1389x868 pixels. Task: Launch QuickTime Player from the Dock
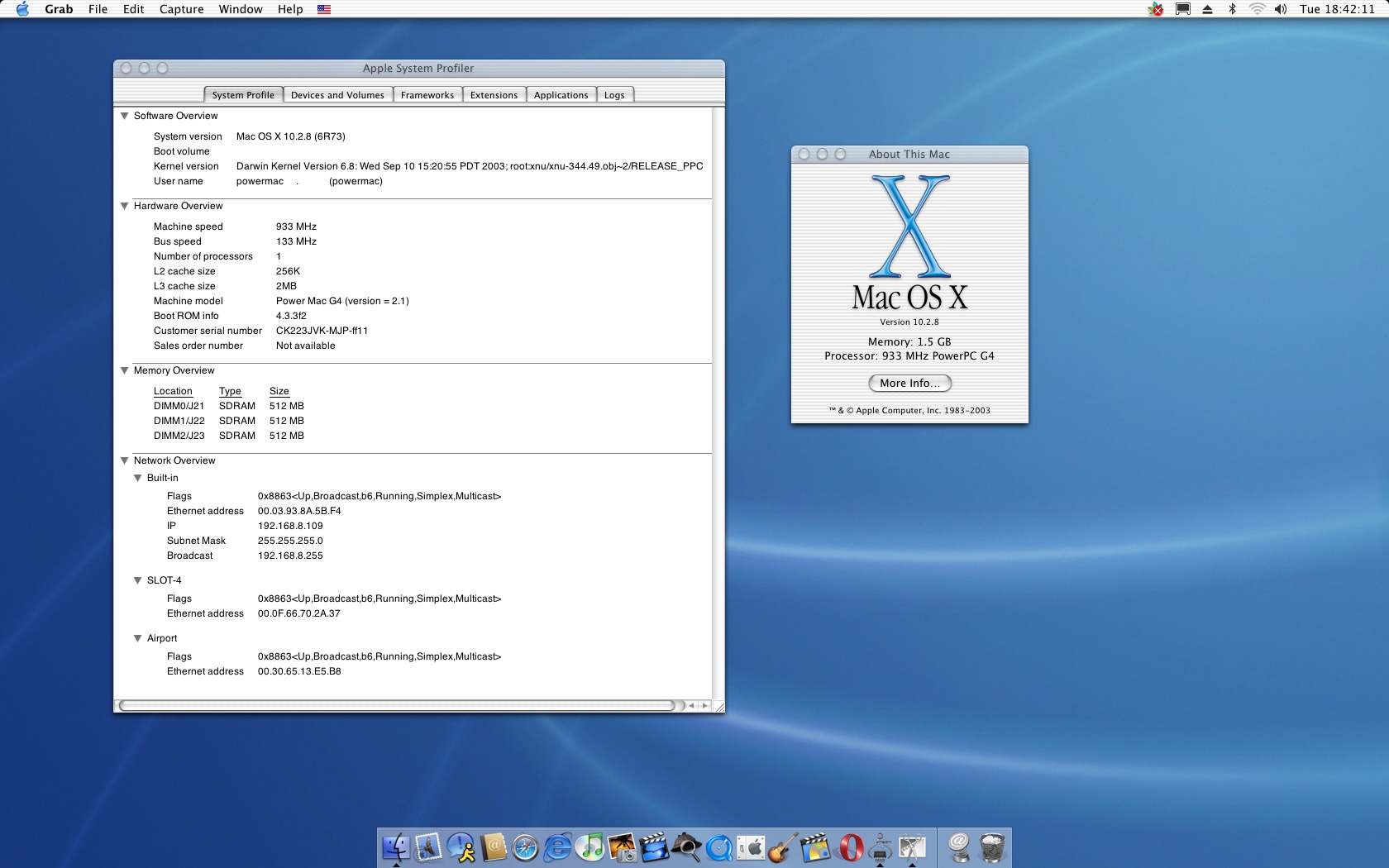718,847
